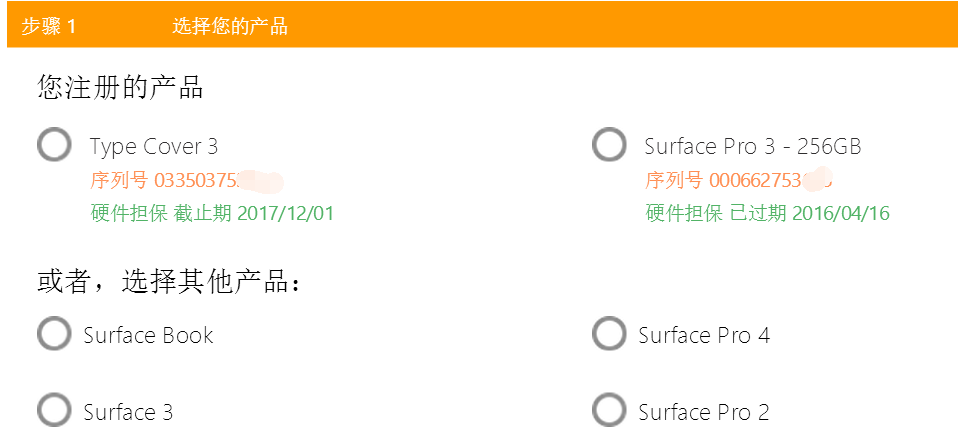Click the Surface Pro 3 序列号 serial number line

740,181
